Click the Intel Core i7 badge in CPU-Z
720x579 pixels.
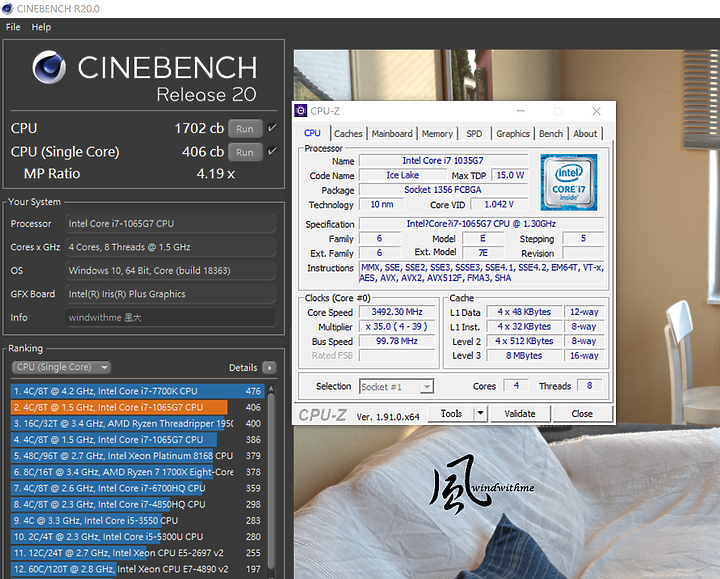coord(568,182)
